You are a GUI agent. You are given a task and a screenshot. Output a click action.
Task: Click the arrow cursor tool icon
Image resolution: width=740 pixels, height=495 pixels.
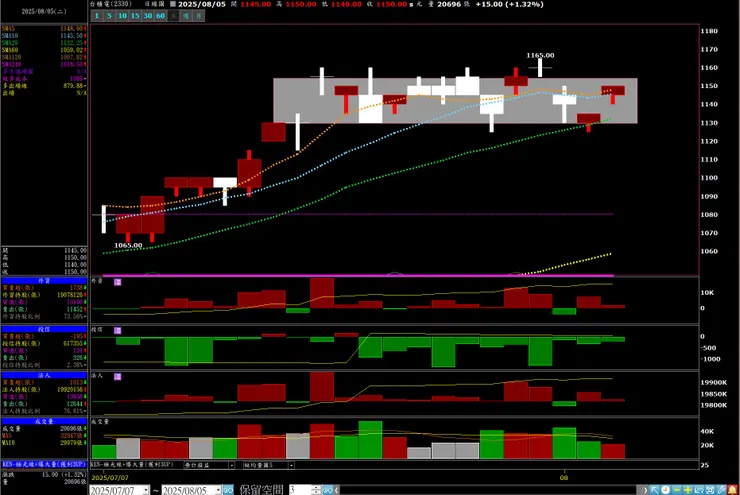pos(655,490)
